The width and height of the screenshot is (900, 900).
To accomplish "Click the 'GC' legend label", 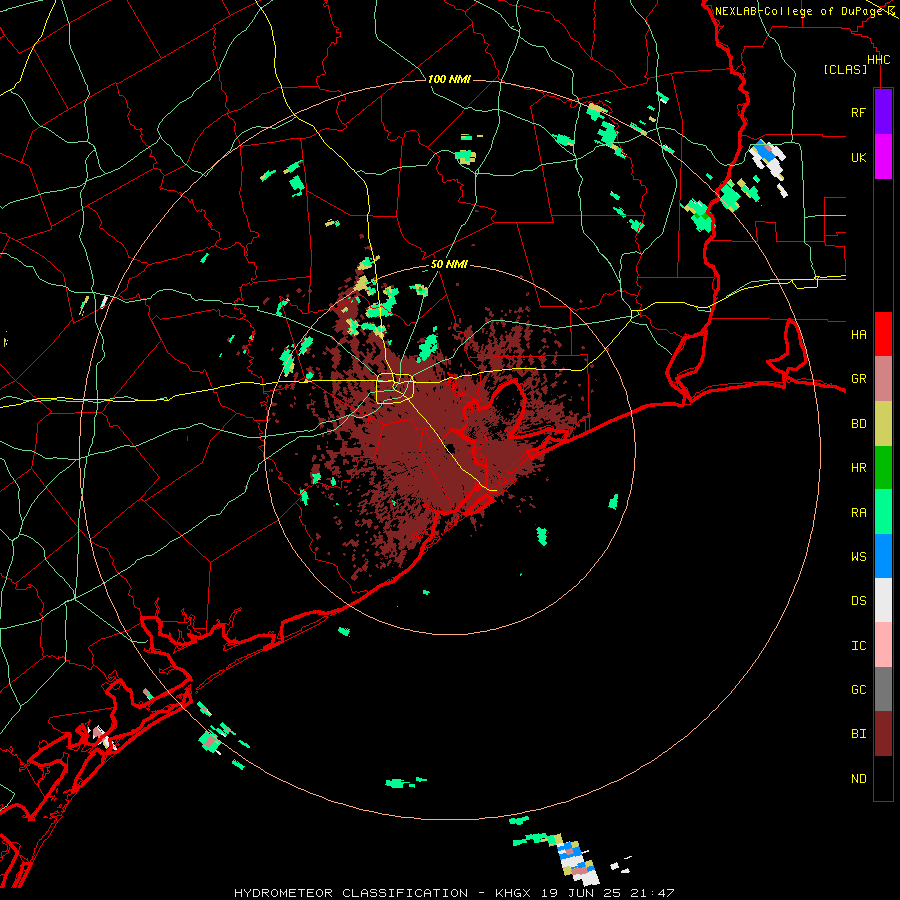I will (858, 689).
